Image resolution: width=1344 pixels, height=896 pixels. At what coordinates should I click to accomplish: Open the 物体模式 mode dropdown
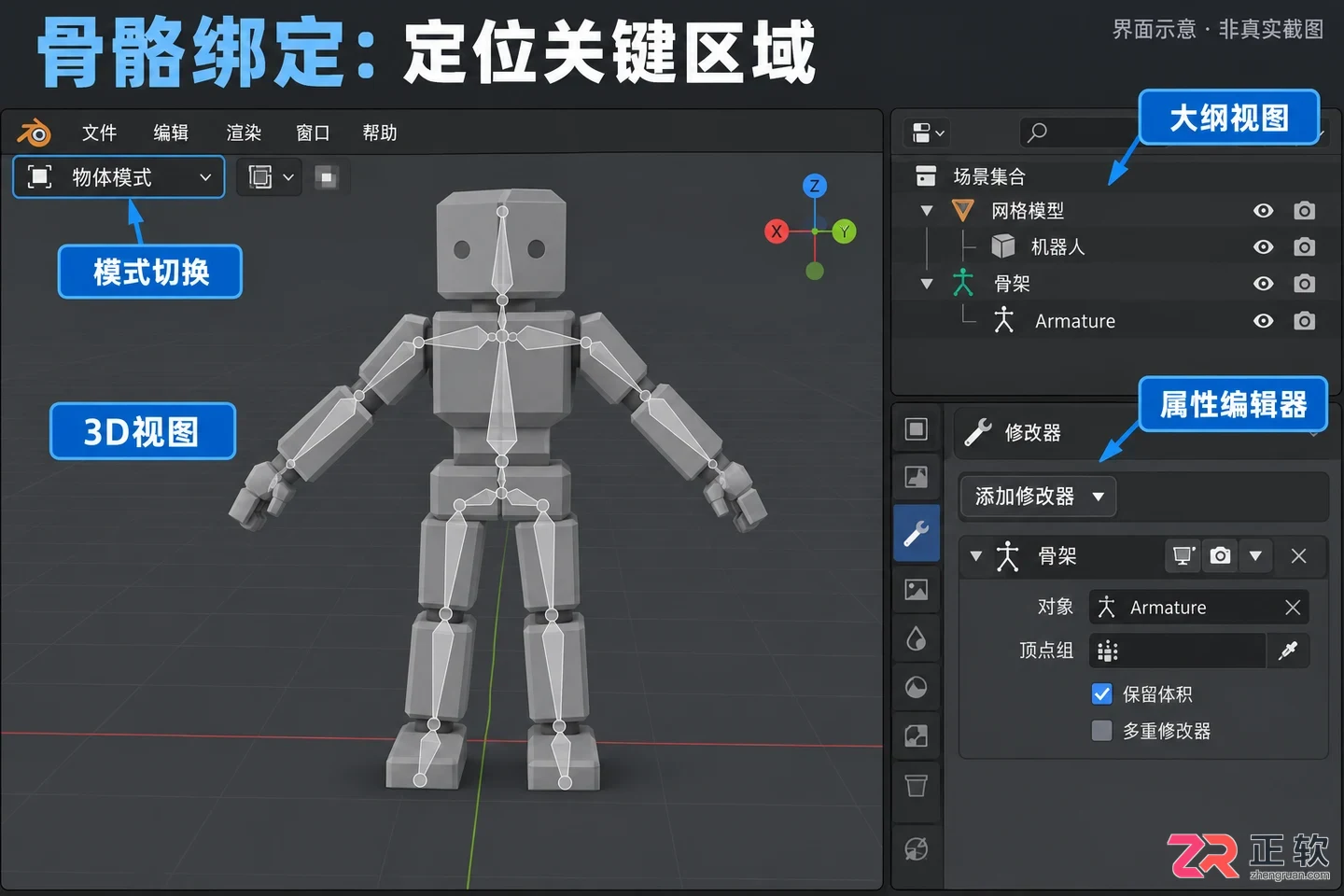[119, 177]
